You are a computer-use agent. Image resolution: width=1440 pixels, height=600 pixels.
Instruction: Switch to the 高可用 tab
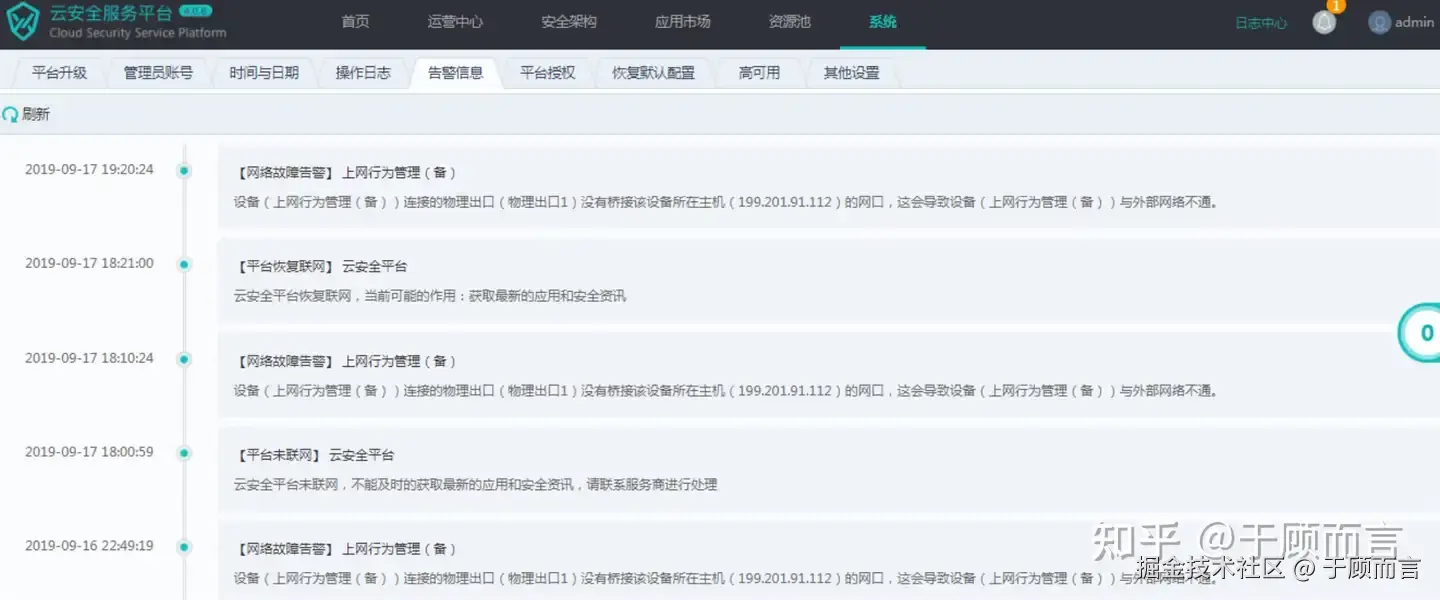[759, 73]
